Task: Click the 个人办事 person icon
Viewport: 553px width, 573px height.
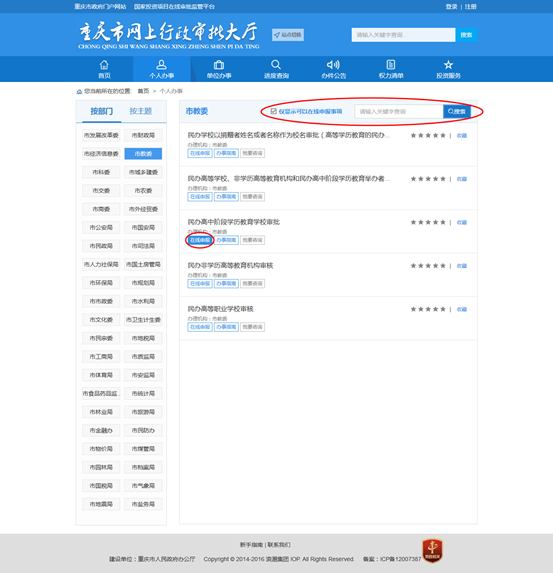Action: click(161, 65)
